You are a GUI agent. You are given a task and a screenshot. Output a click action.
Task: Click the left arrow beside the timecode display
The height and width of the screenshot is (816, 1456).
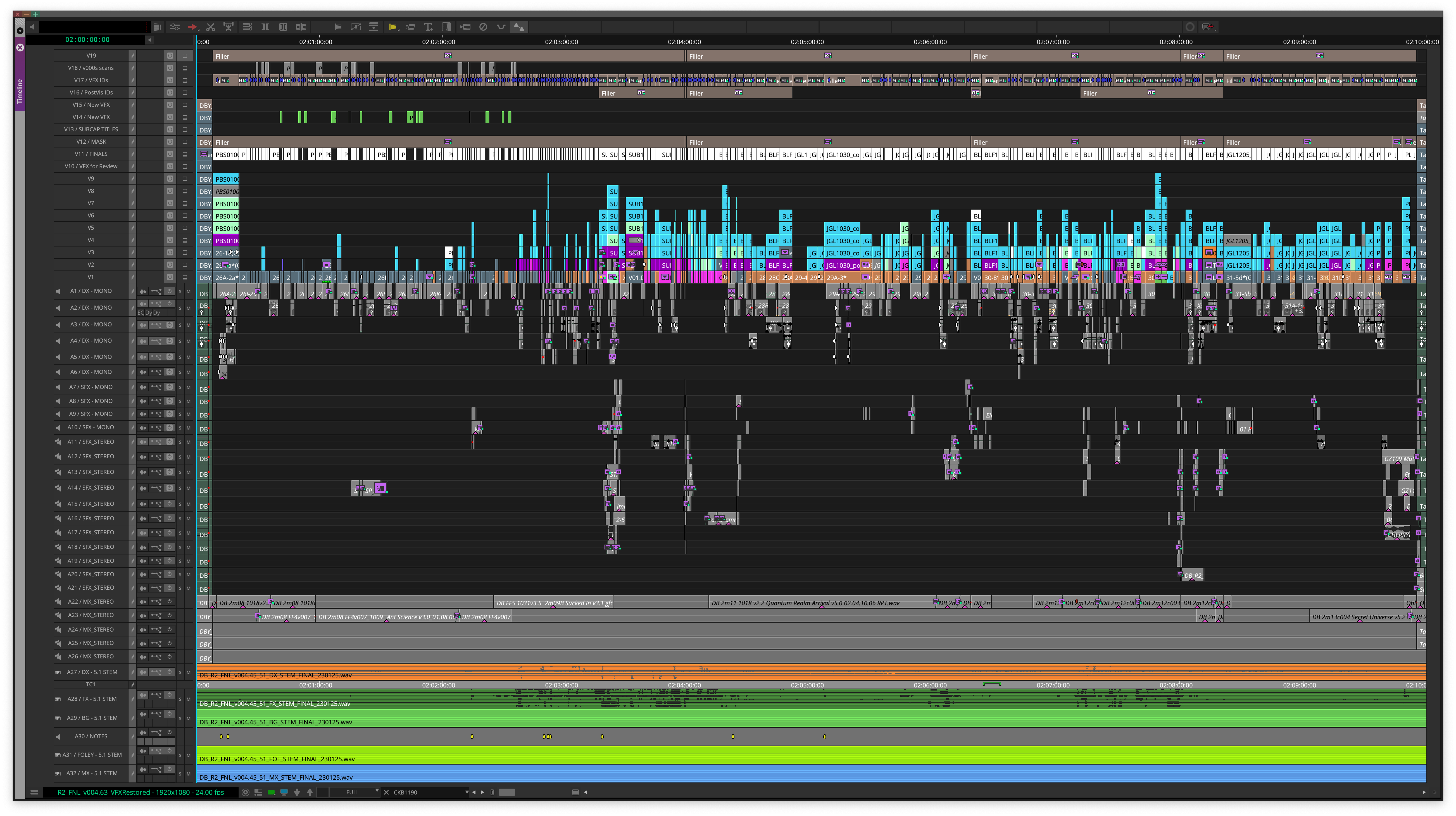pos(149,40)
